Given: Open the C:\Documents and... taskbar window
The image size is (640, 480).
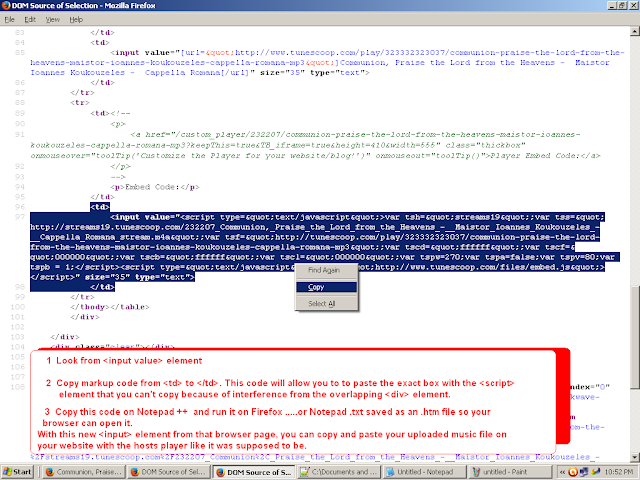Looking at the screenshot, I should (x=339, y=472).
